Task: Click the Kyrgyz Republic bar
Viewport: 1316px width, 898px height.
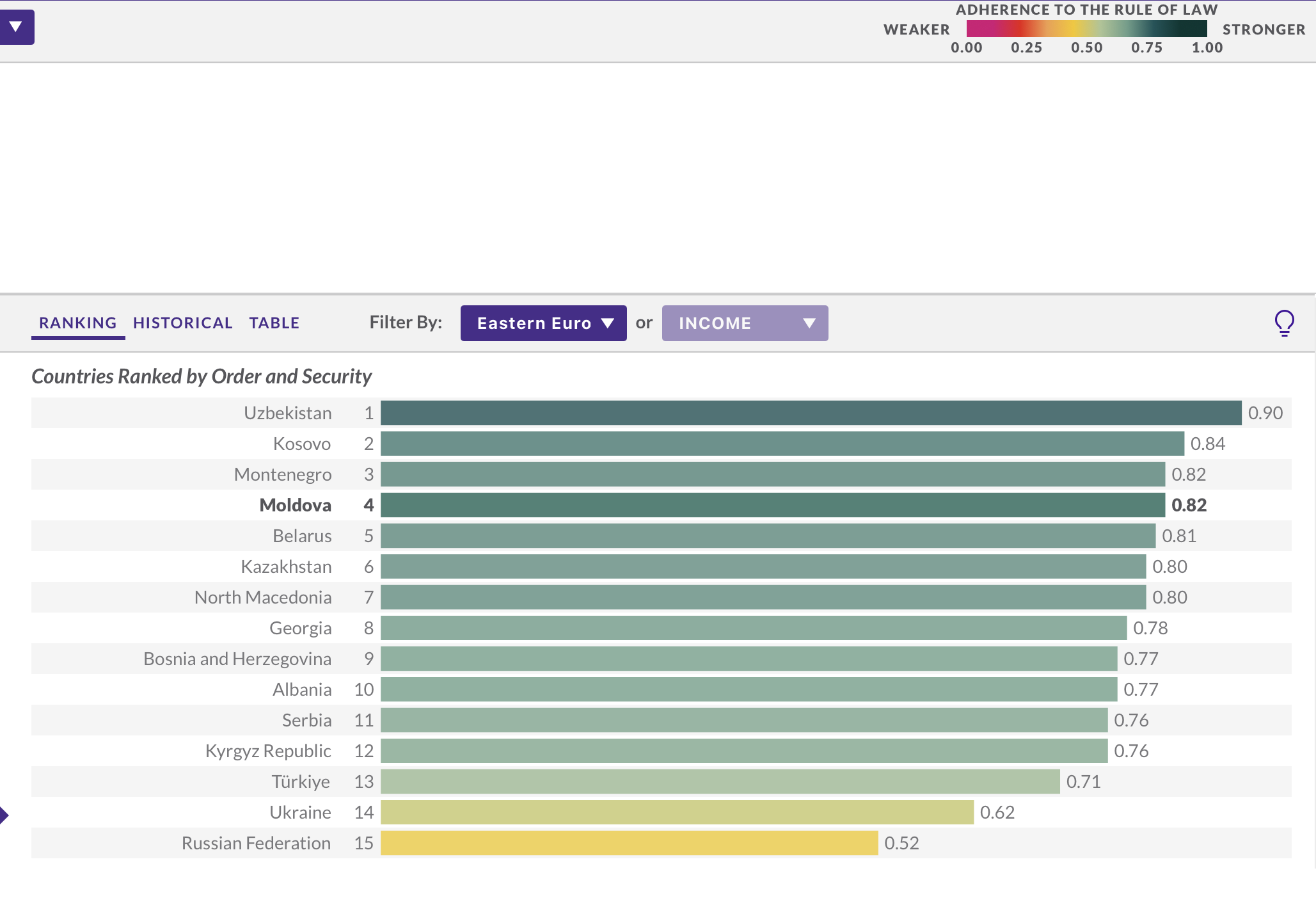Action: 743,751
